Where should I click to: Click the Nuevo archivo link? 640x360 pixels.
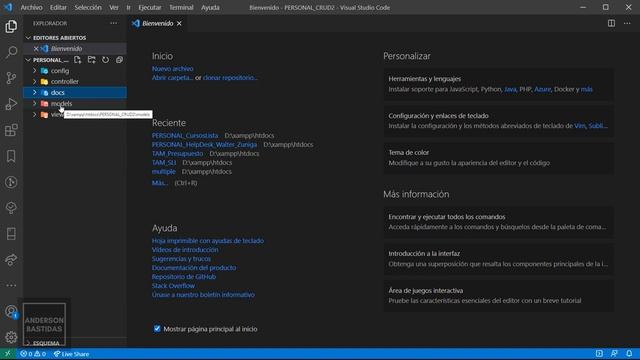(x=173, y=69)
